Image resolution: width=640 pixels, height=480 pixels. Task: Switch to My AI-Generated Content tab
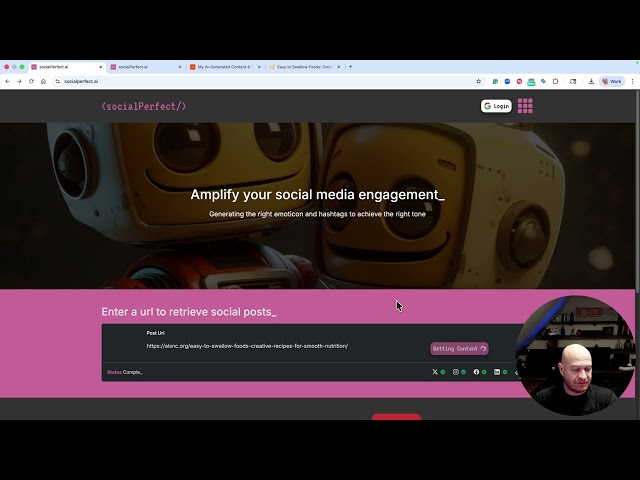click(x=225, y=67)
